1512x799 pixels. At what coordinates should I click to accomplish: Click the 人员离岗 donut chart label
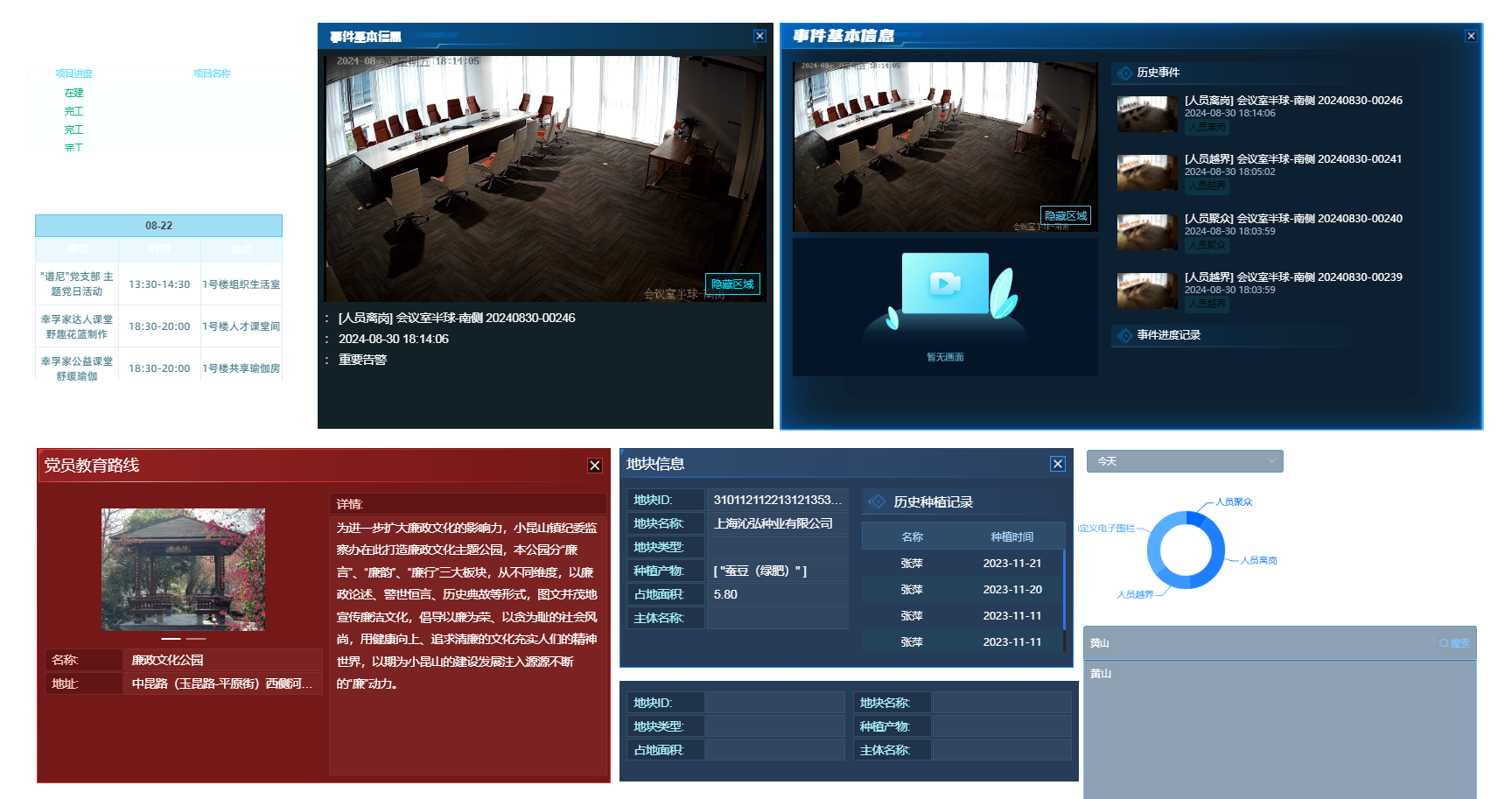[1258, 560]
